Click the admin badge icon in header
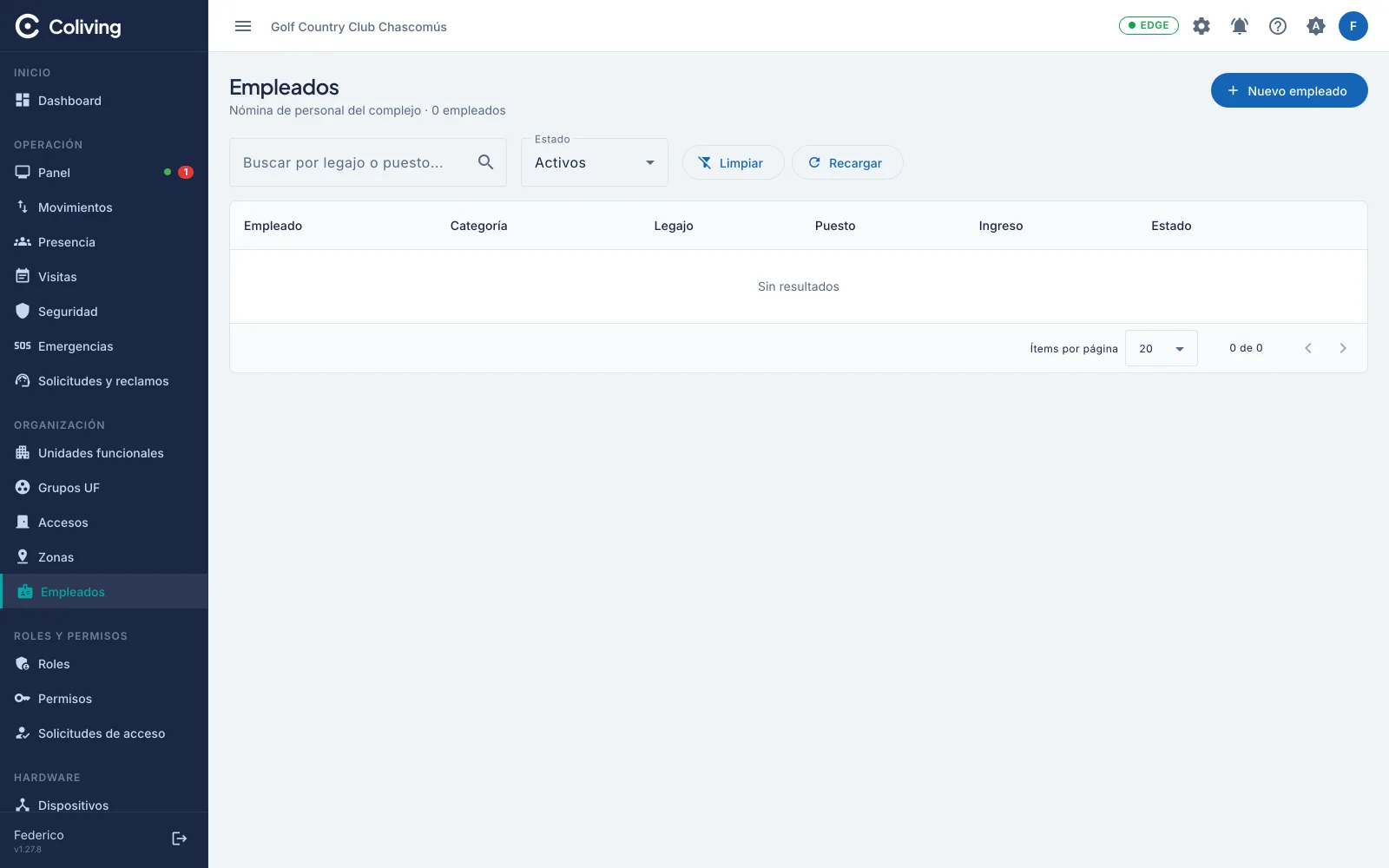Screen dimensions: 1389x868 (x=1316, y=26)
